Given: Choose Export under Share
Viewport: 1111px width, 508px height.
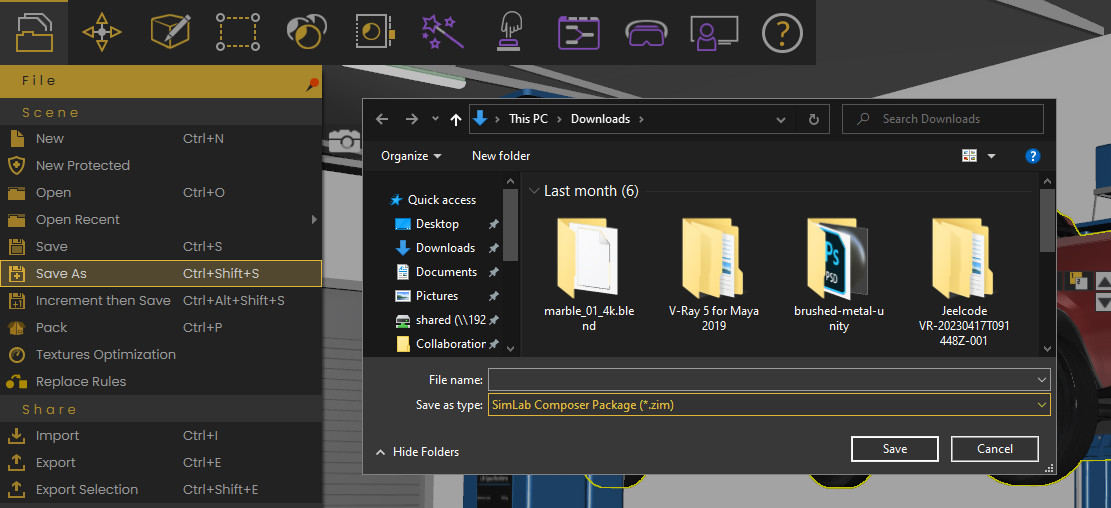Looking at the screenshot, I should 161,463.
